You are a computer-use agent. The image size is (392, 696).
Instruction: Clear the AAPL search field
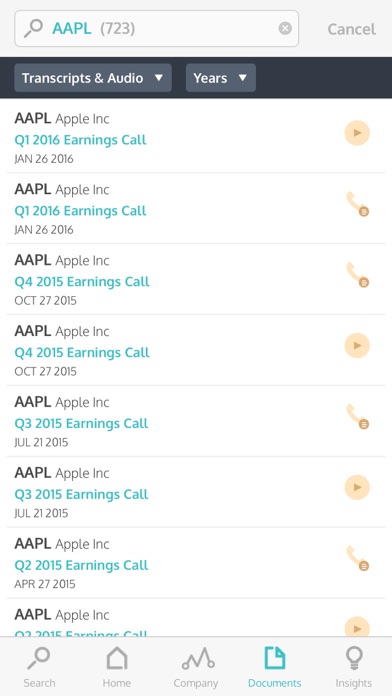pyautogui.click(x=285, y=28)
